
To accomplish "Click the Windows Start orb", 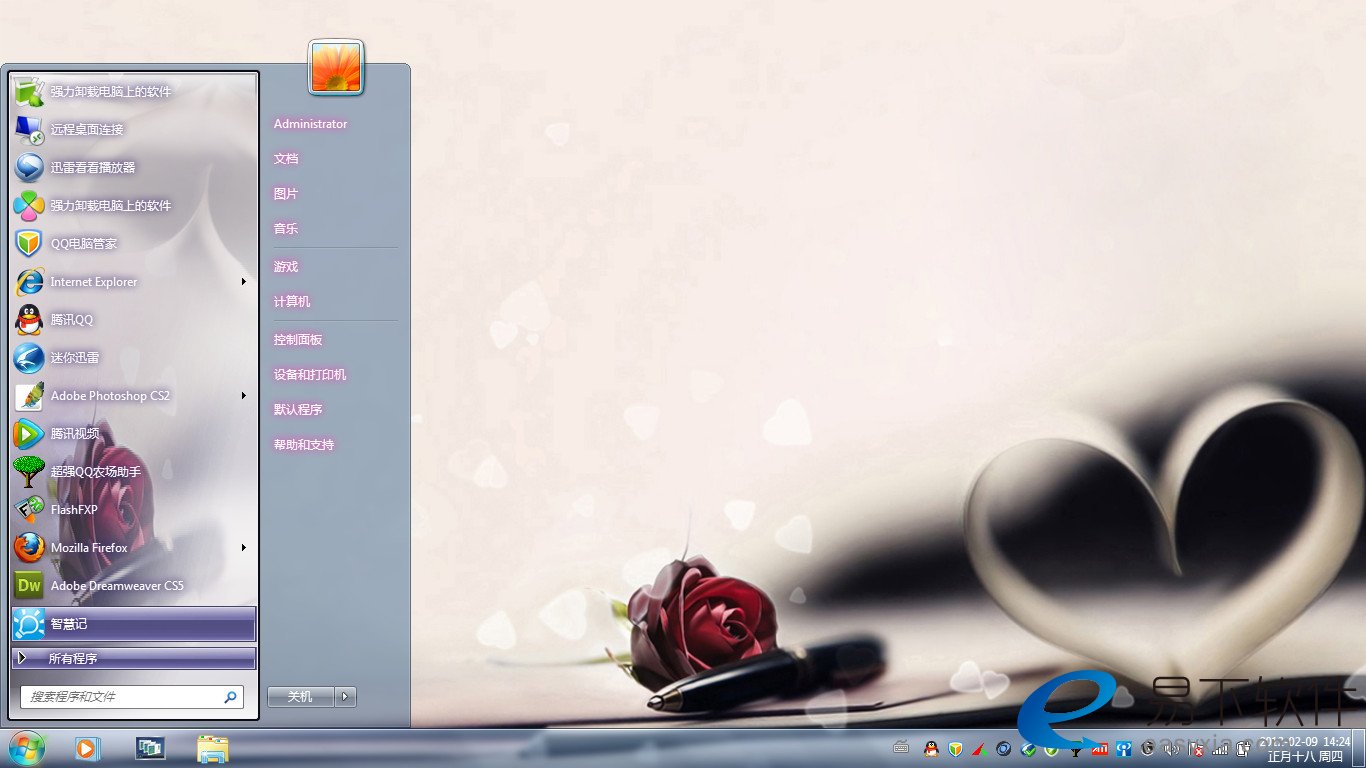I will 26,748.
